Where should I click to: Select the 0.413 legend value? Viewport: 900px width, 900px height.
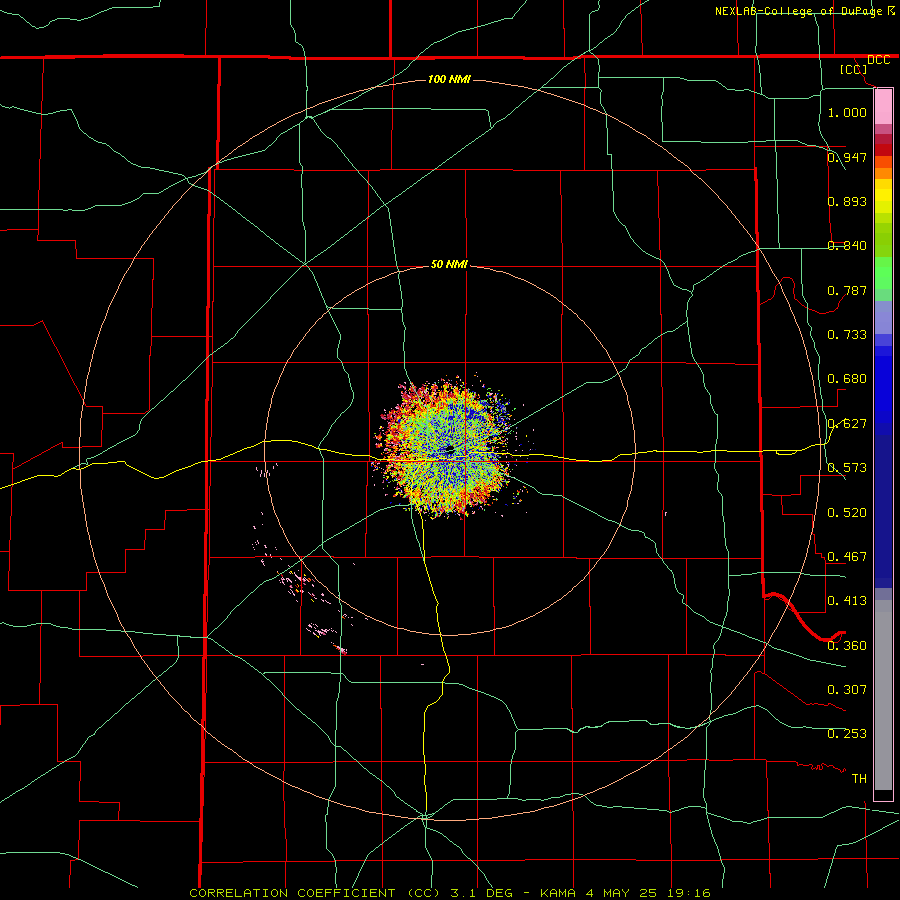coord(847,601)
